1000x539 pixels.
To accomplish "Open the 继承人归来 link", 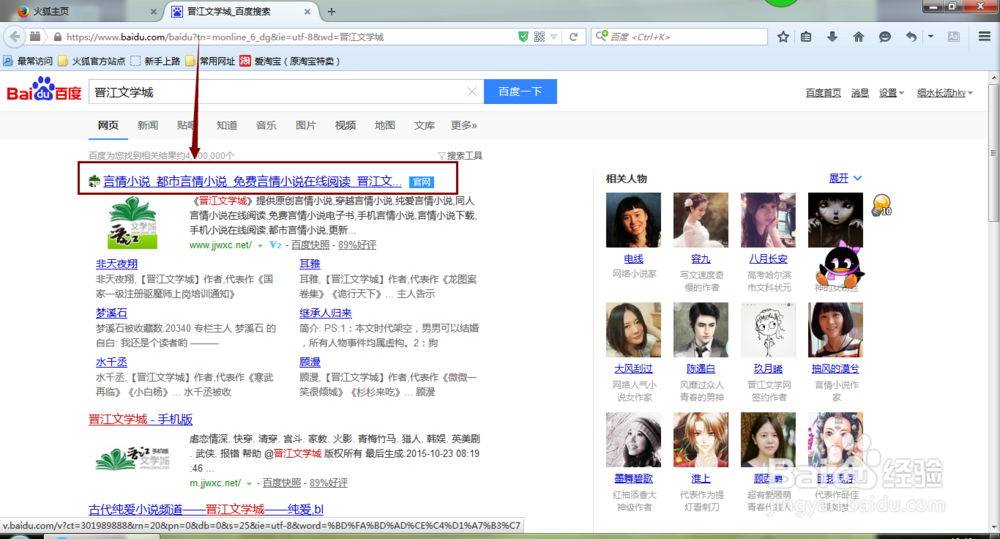I will (x=325, y=313).
